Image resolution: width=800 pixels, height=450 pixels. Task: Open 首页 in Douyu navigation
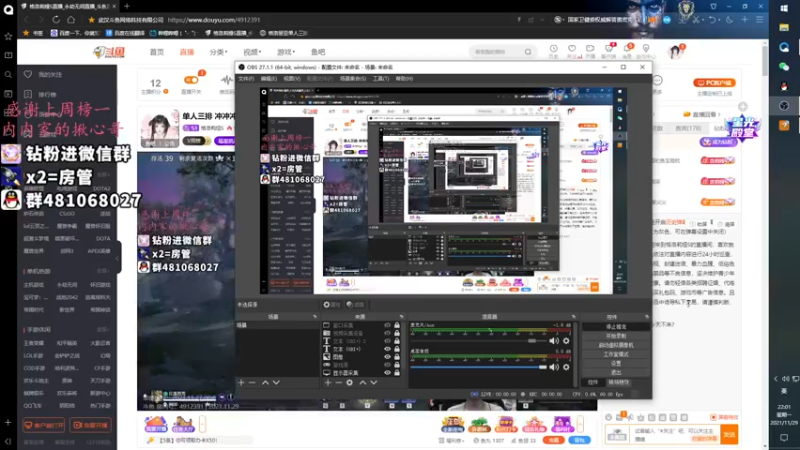coord(157,52)
